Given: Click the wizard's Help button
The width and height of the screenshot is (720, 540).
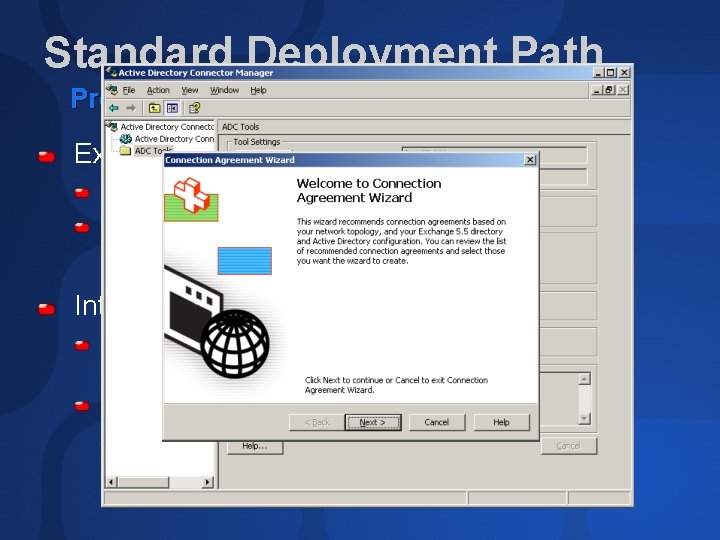Looking at the screenshot, I should click(x=501, y=422).
